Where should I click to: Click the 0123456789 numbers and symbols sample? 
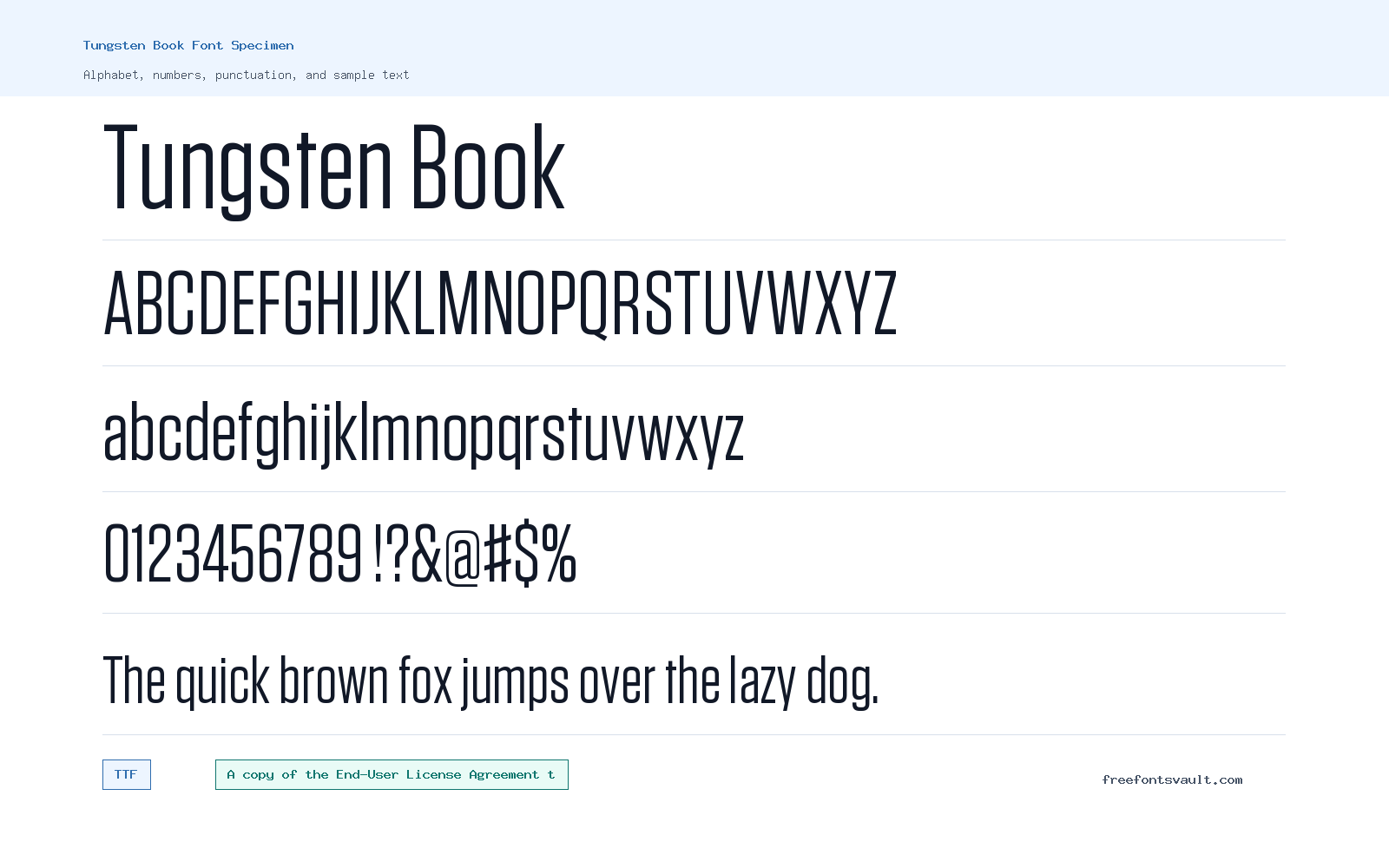click(x=339, y=553)
